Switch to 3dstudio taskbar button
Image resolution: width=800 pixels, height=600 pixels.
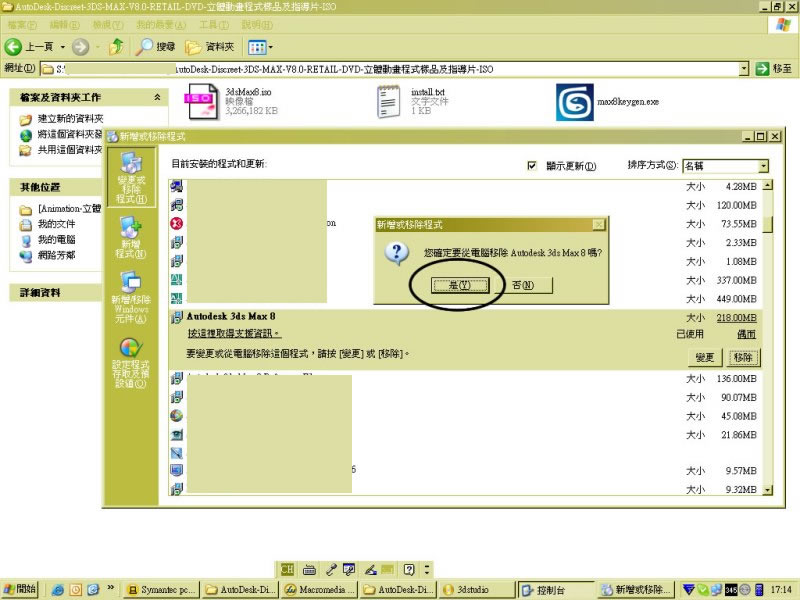477,590
